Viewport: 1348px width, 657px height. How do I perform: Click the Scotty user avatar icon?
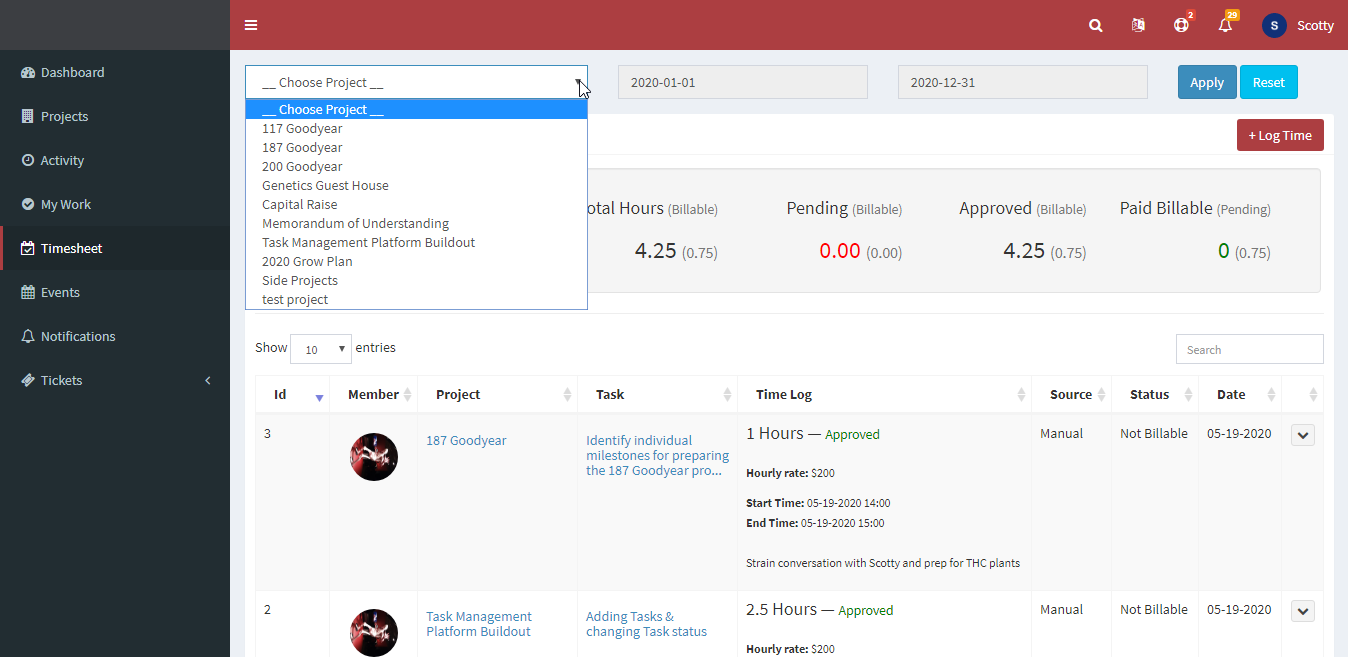1274,25
